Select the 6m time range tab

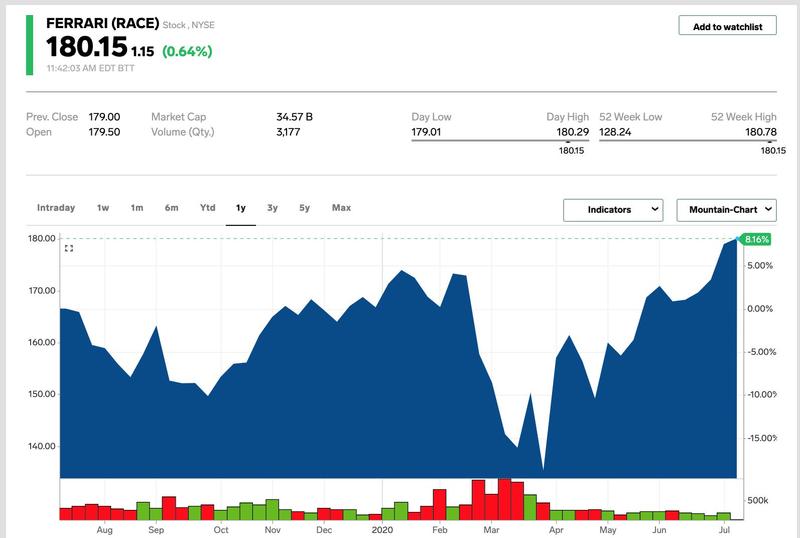coord(171,208)
